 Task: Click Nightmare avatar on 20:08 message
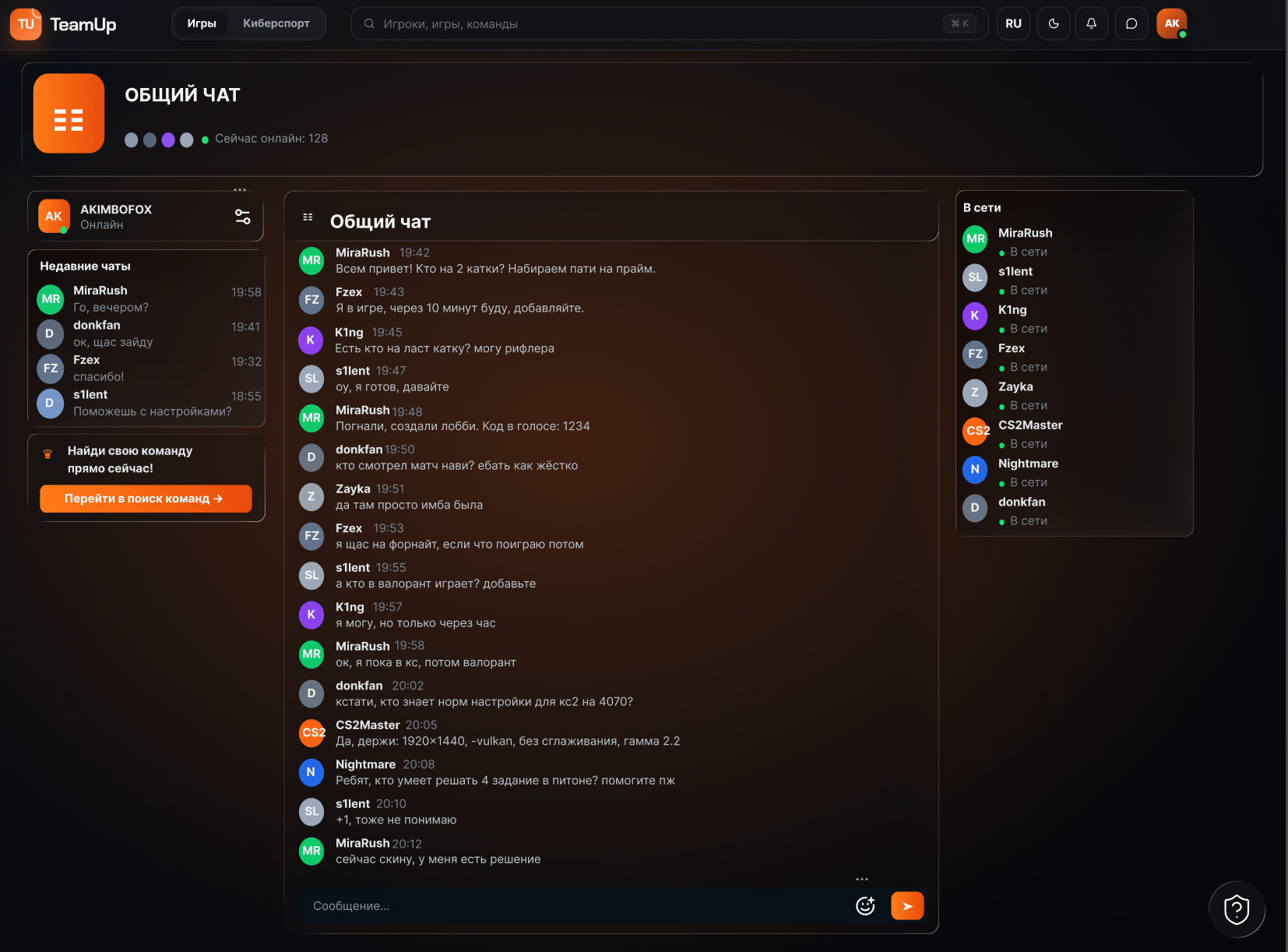311,772
